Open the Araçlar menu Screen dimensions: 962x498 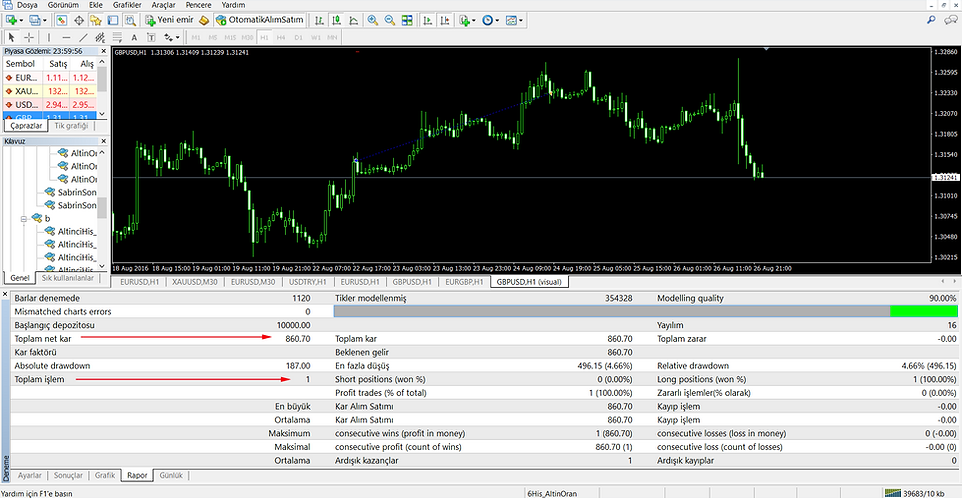(163, 5)
